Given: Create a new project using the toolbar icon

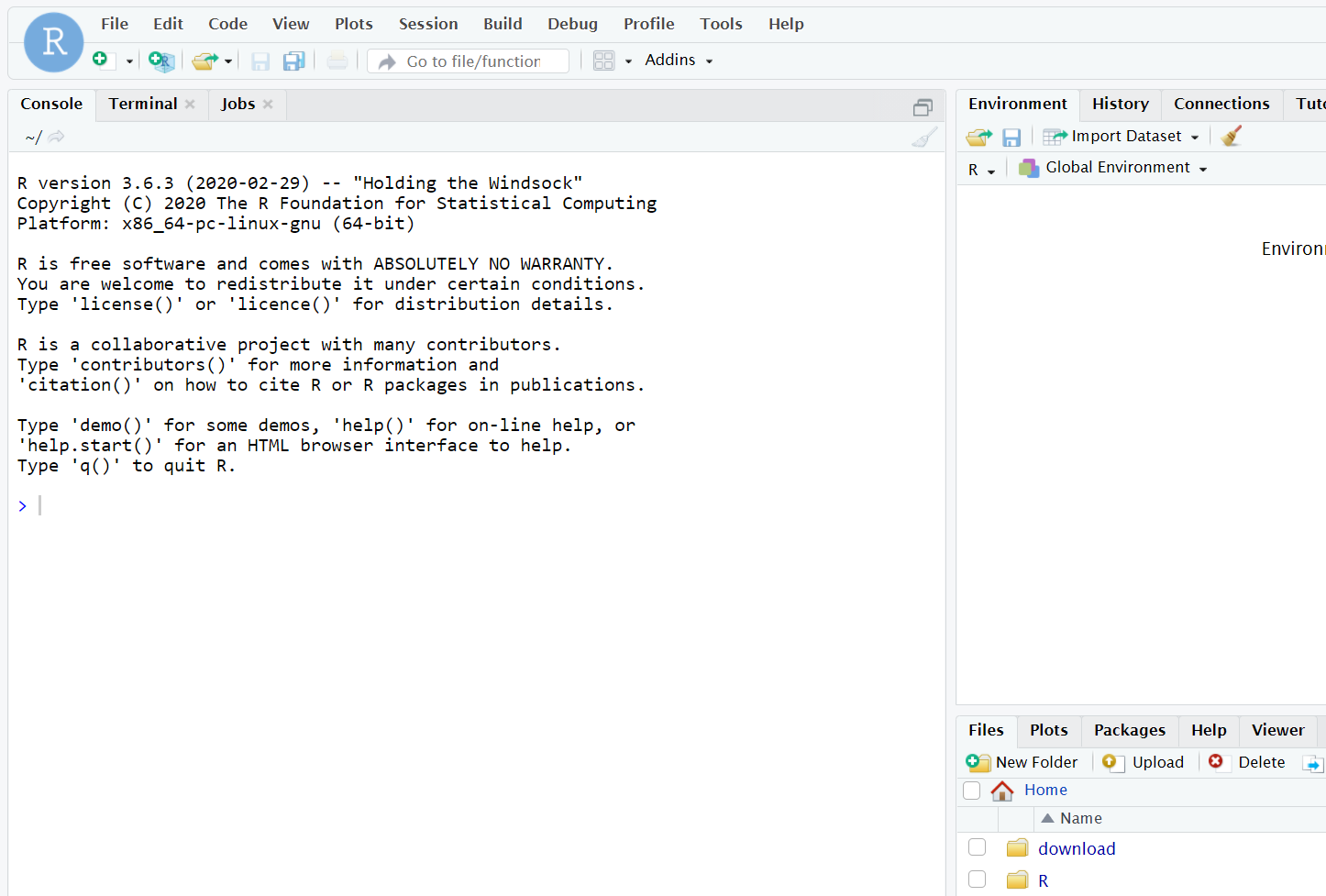Looking at the screenshot, I should click(161, 61).
